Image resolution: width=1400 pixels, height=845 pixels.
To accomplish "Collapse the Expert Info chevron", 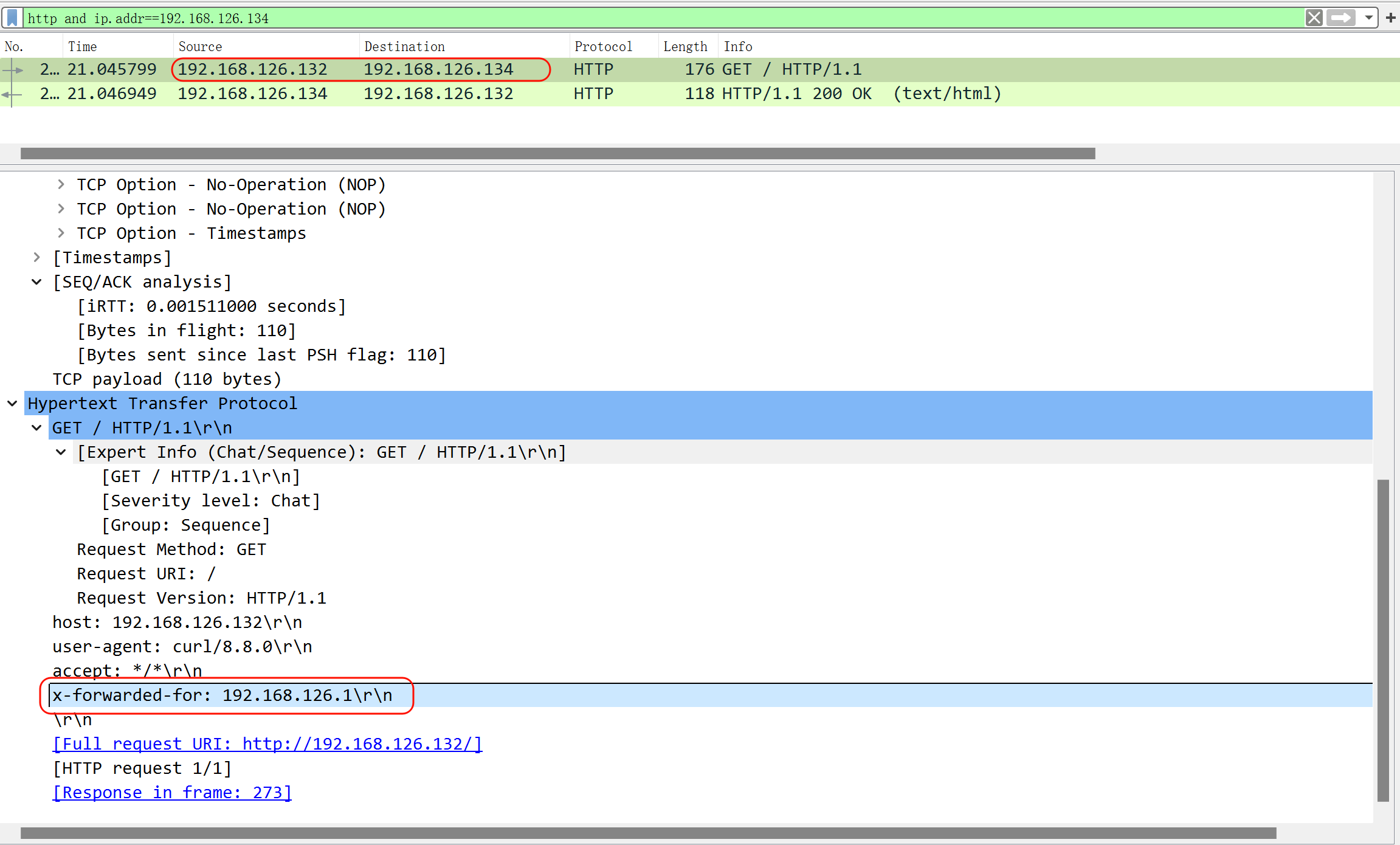I will (61, 452).
